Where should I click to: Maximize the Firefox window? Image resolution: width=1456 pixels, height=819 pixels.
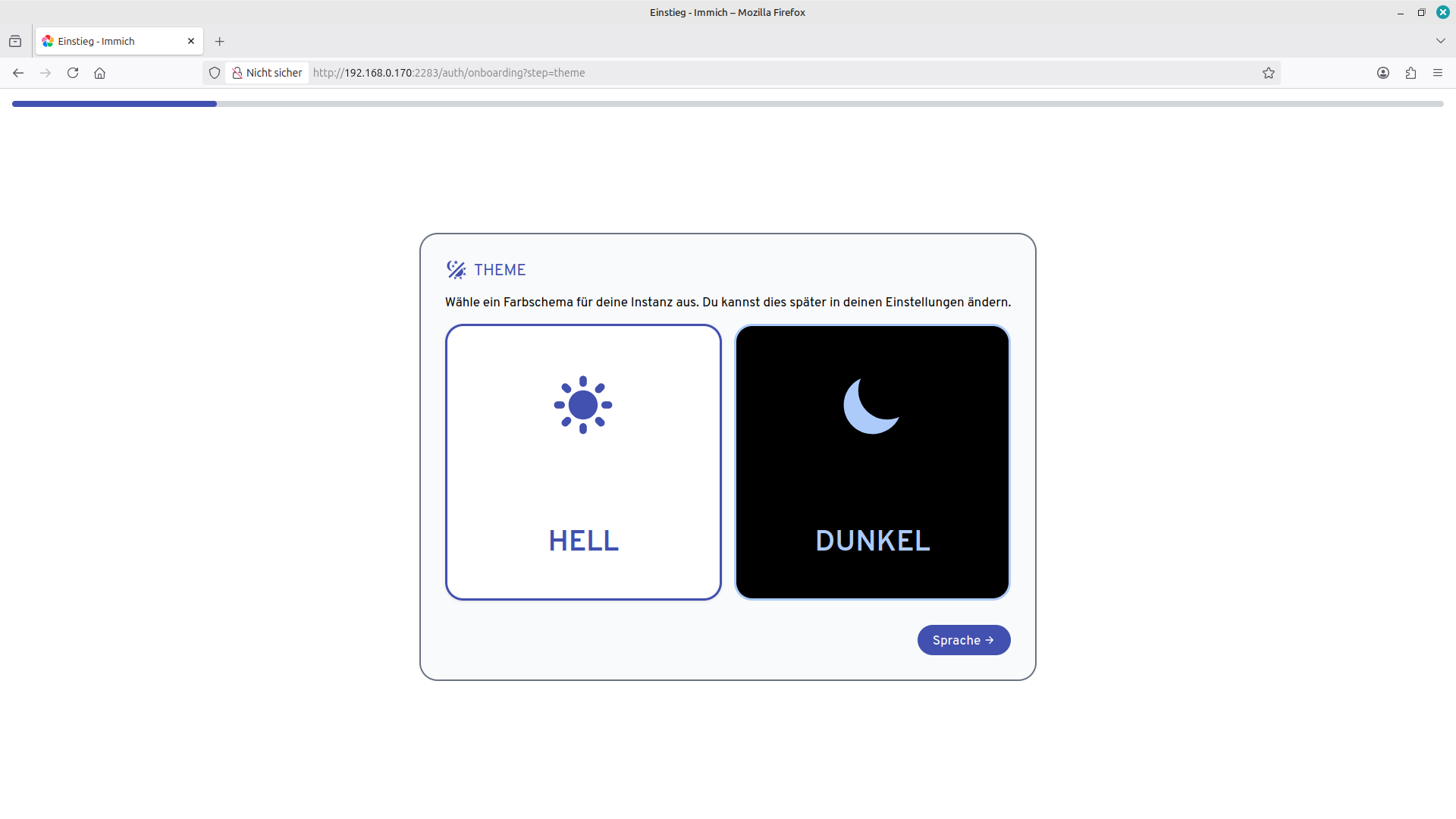pyautogui.click(x=1422, y=12)
